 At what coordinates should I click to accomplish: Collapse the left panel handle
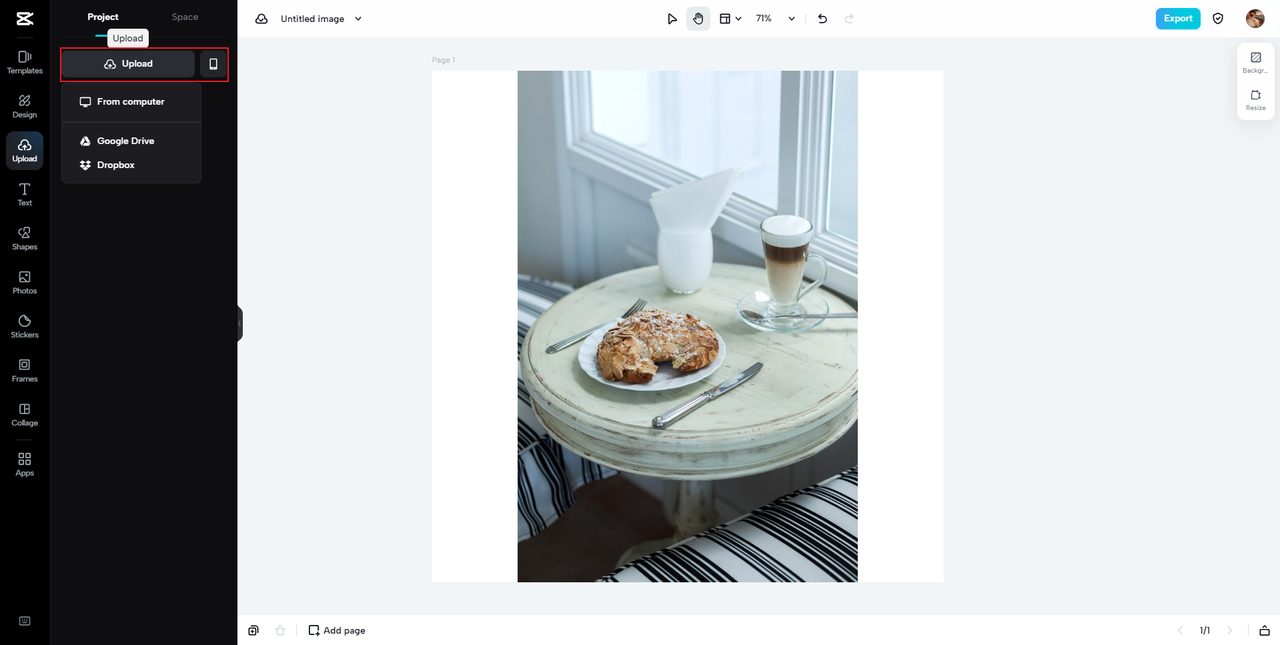point(240,323)
